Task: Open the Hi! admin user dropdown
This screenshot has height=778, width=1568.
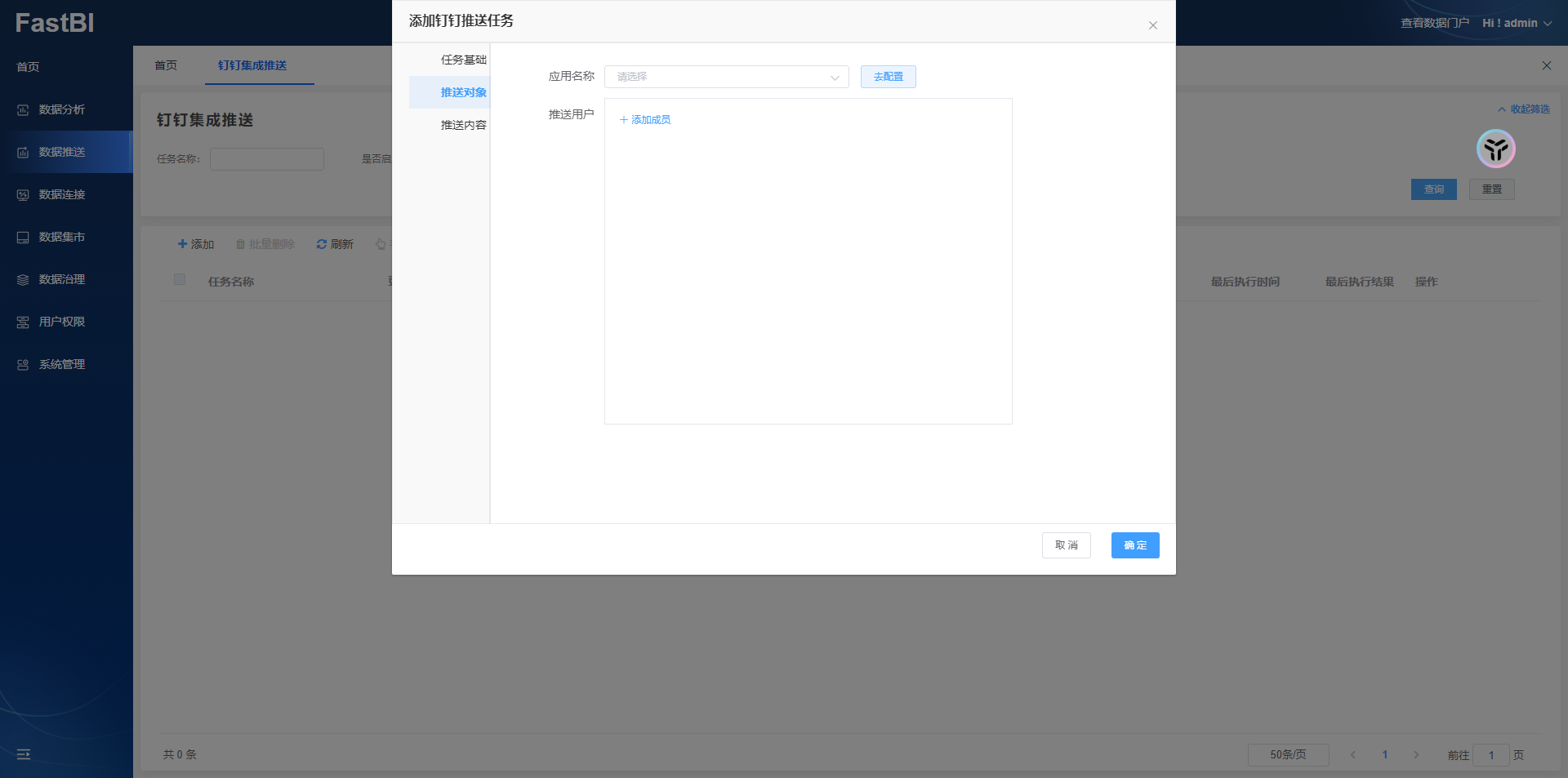Action: pyautogui.click(x=1517, y=23)
